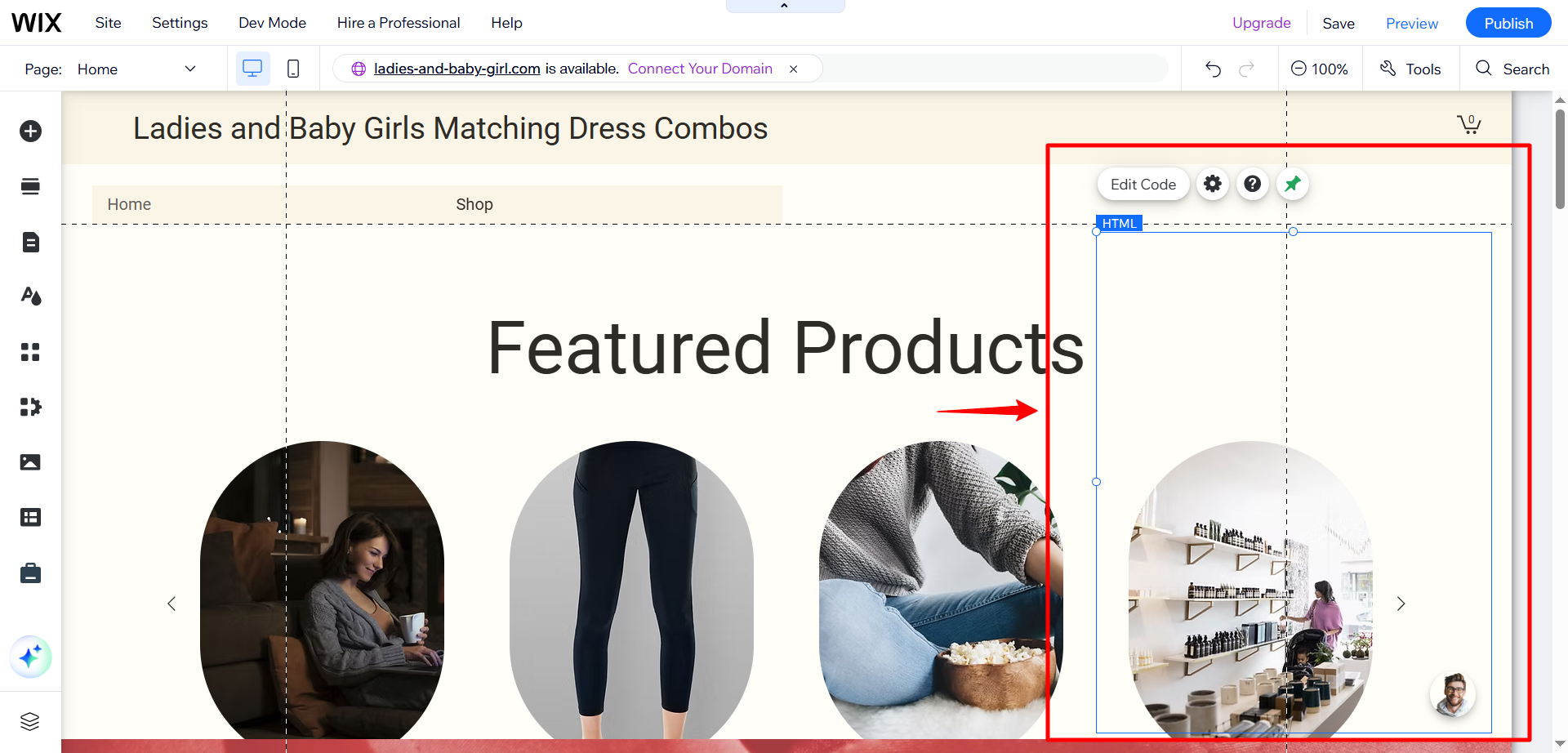The image size is (1568, 753).
Task: Open the Add Elements plus icon
Action: click(x=30, y=131)
